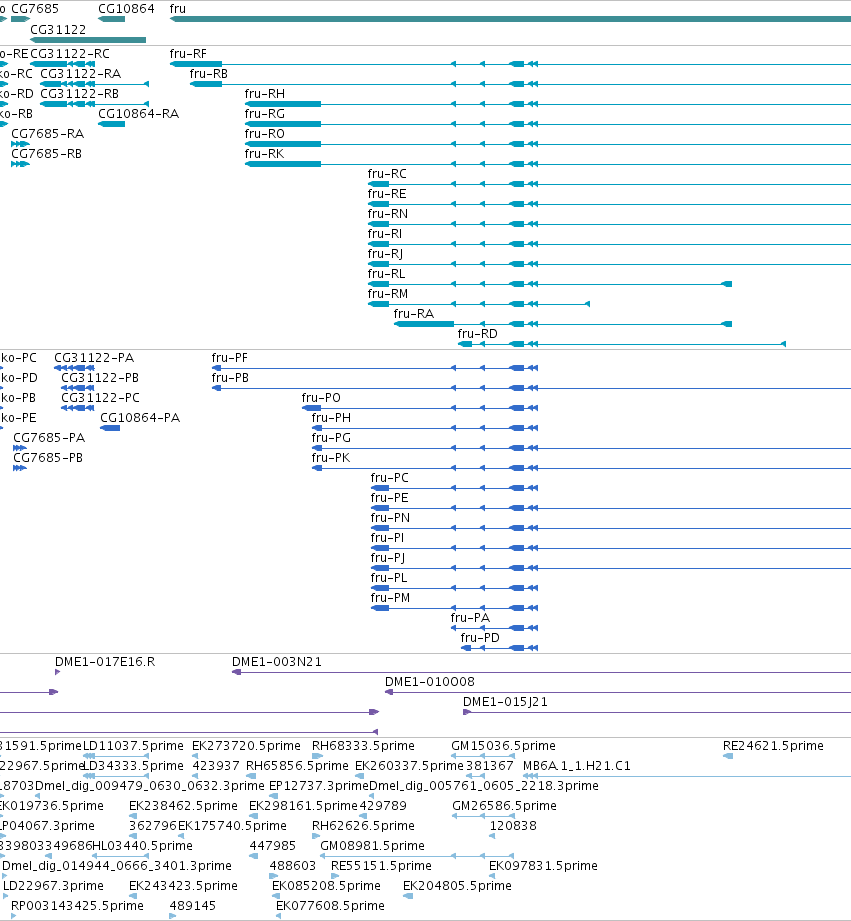
Task: Click the fru-RO transcript label
Action: 265,133
